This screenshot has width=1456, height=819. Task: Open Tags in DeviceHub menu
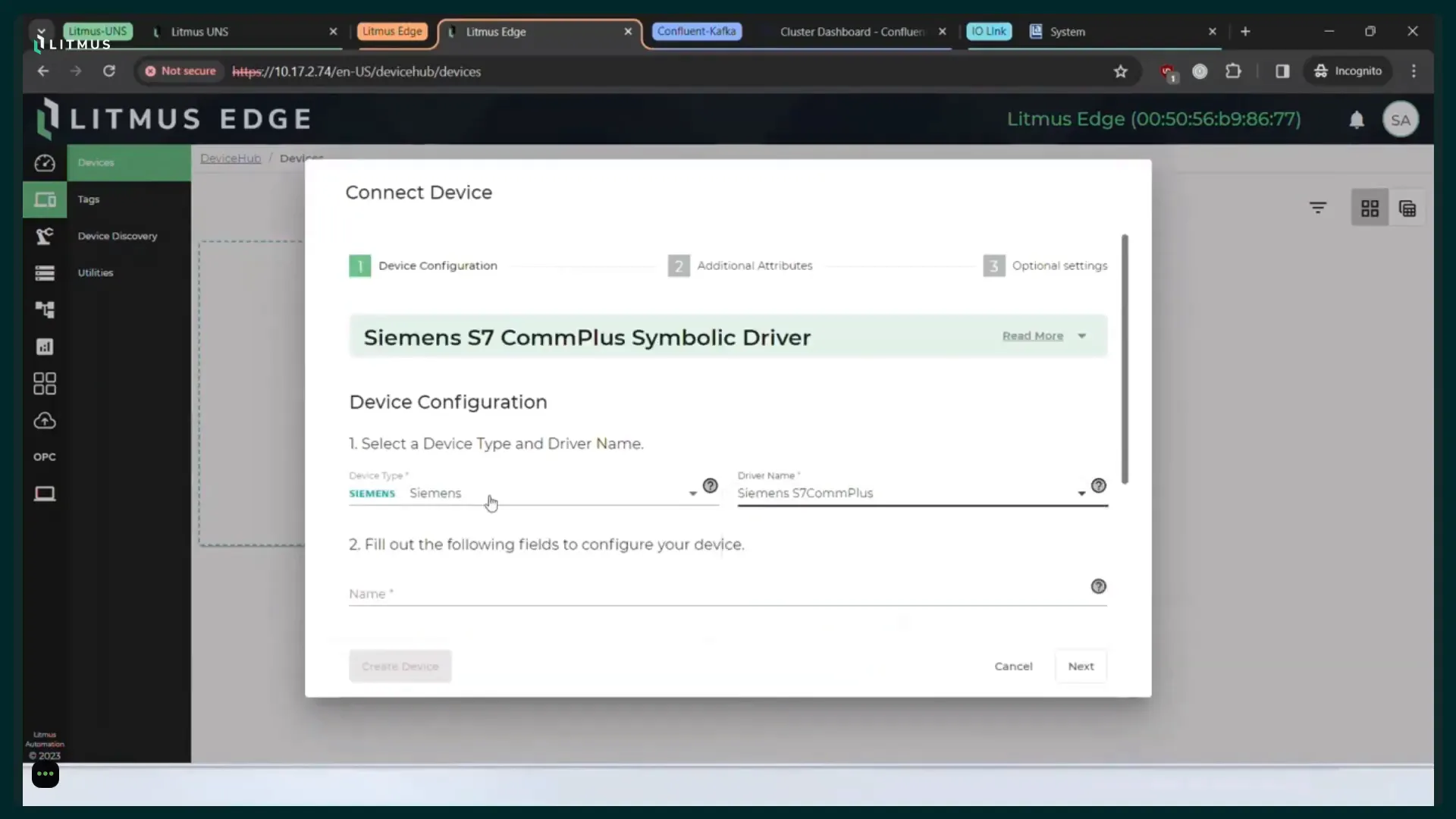pos(89,199)
